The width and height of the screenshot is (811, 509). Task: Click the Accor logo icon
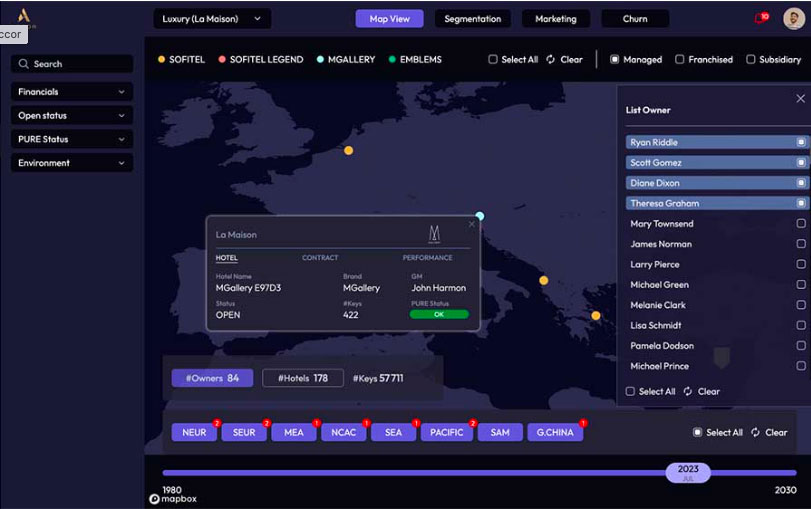click(23, 16)
